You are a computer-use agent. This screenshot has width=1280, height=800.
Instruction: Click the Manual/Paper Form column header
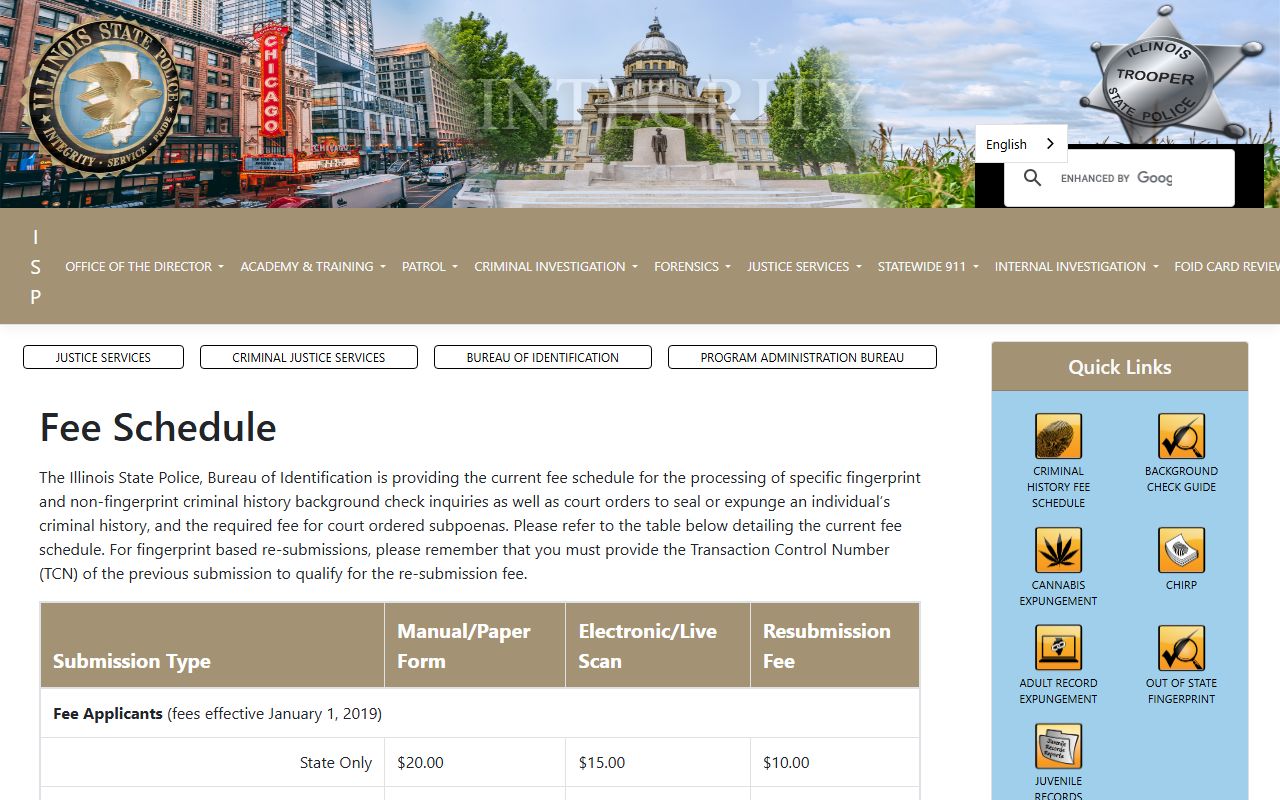(x=475, y=645)
